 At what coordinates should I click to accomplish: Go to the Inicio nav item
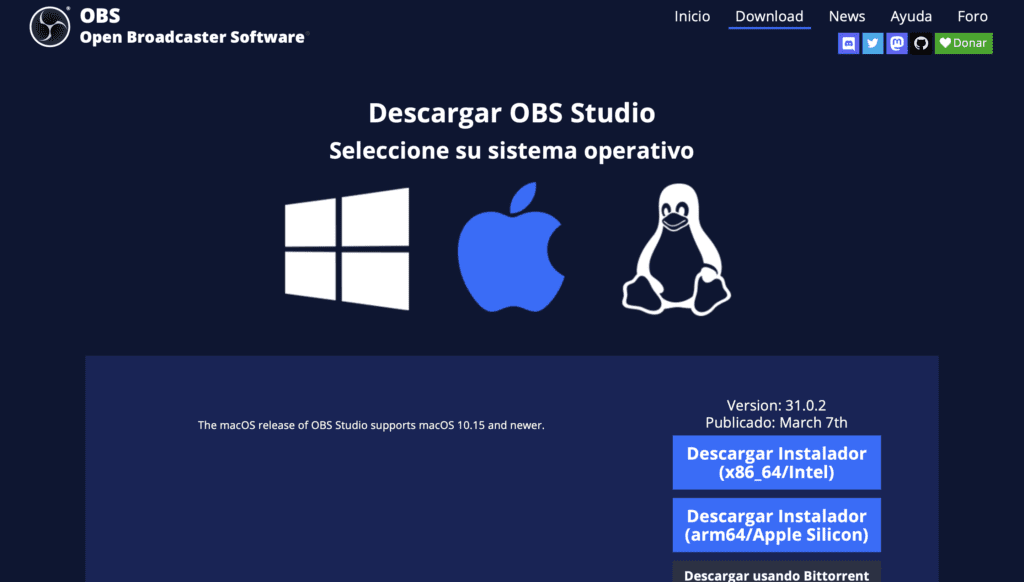coord(692,16)
